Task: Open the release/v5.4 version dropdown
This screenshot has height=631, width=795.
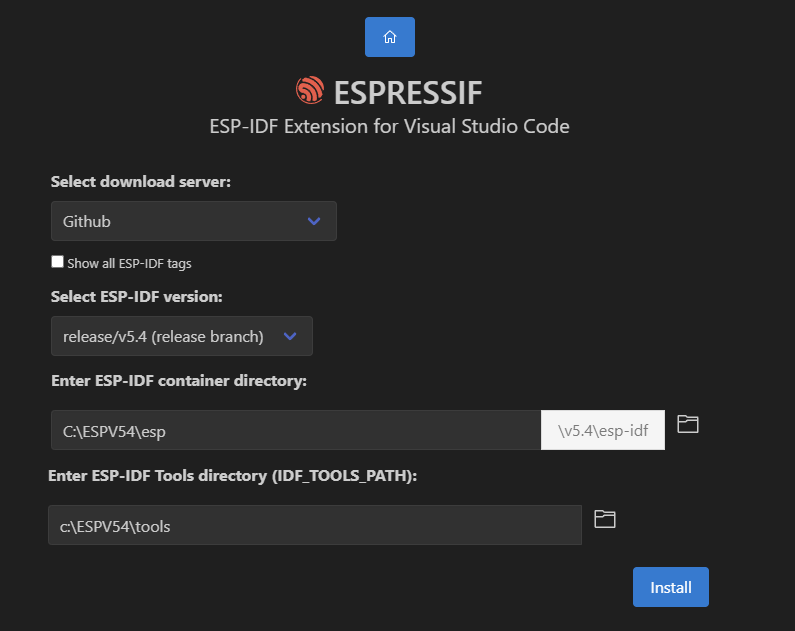Action: (x=182, y=336)
